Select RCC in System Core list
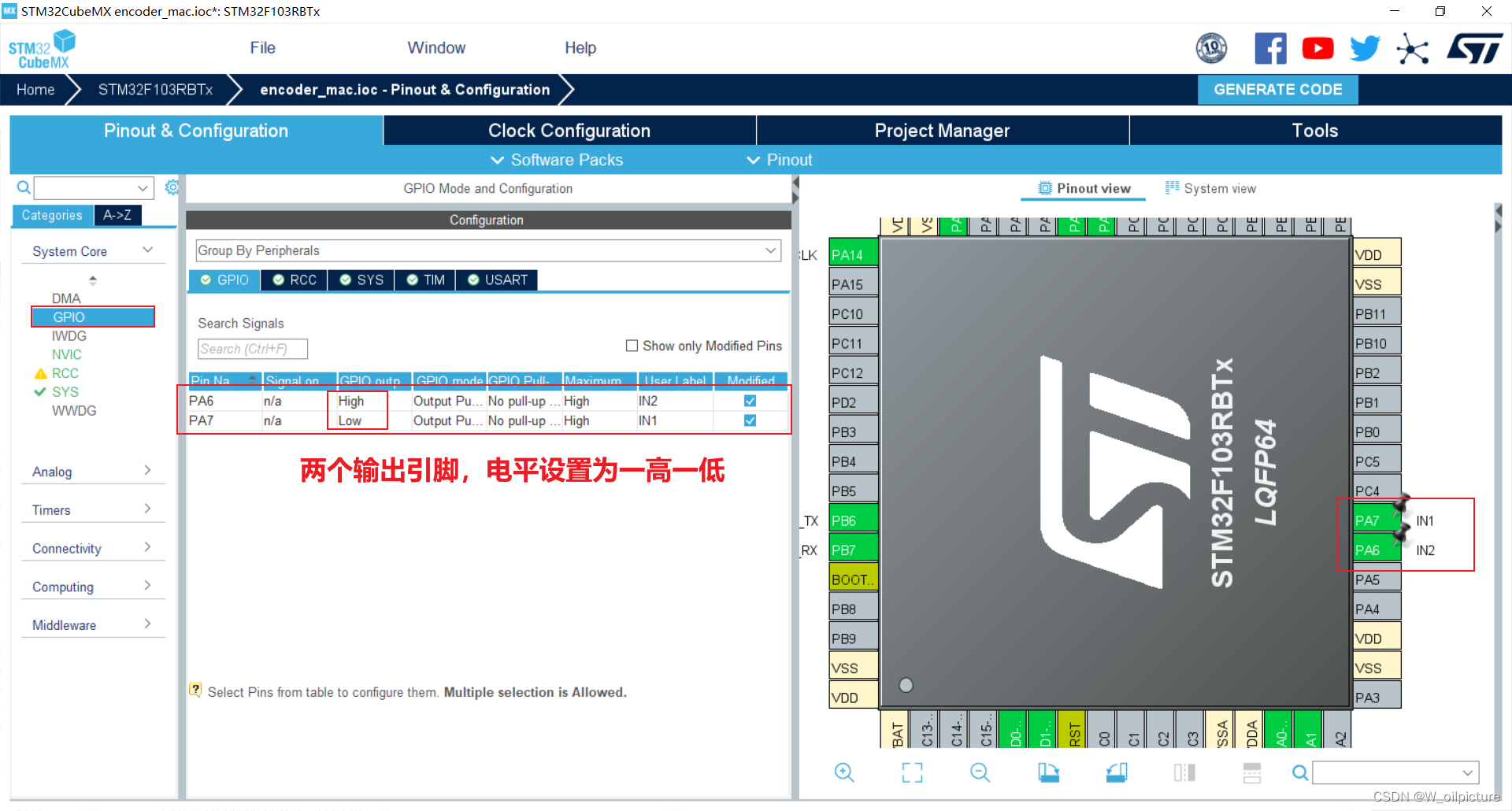 click(x=65, y=373)
